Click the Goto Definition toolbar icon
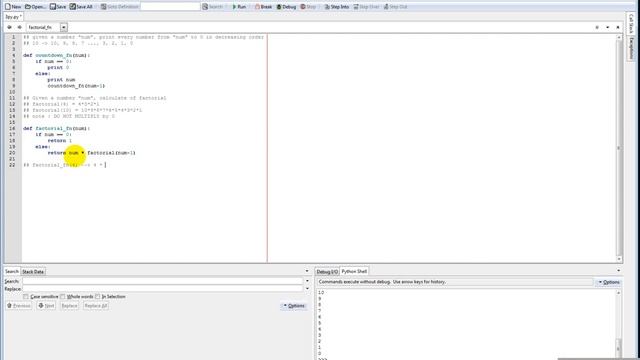The height and width of the screenshot is (360, 640). (119, 7)
